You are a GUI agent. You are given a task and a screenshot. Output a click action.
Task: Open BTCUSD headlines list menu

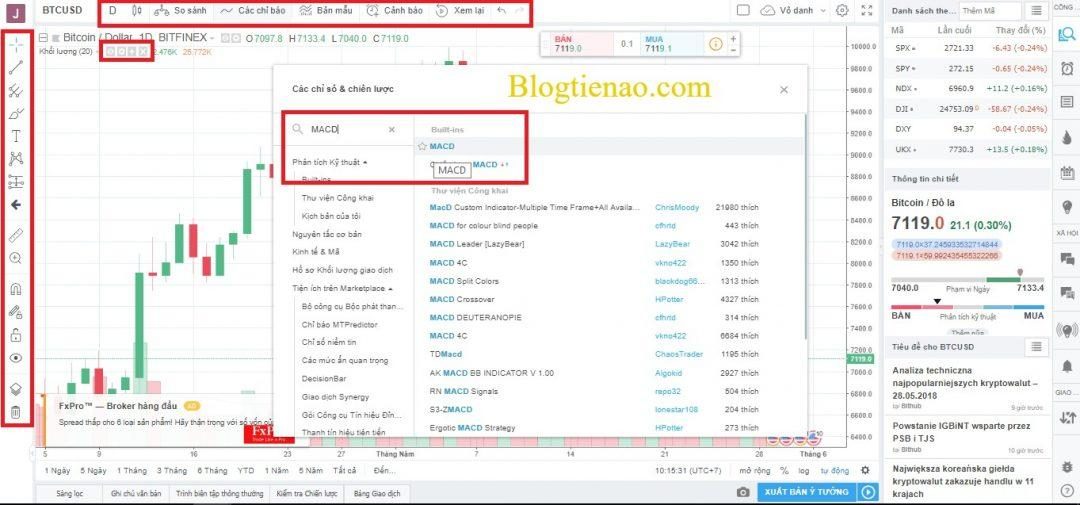point(1037,347)
